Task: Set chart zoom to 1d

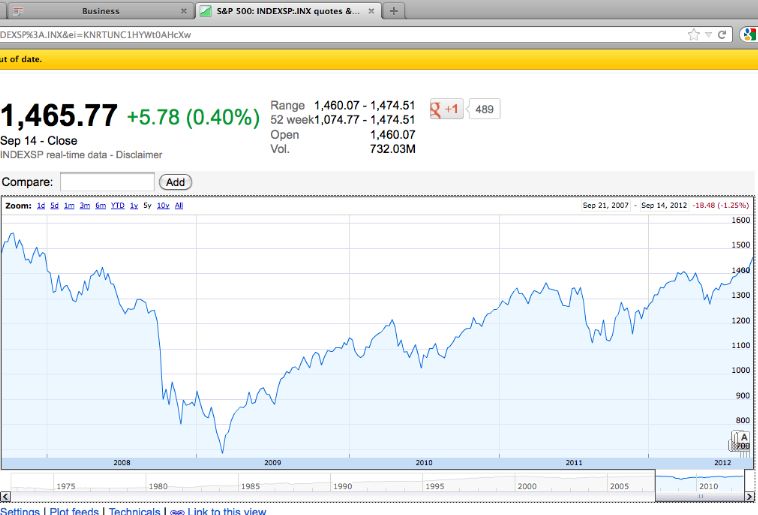Action: [x=41, y=206]
